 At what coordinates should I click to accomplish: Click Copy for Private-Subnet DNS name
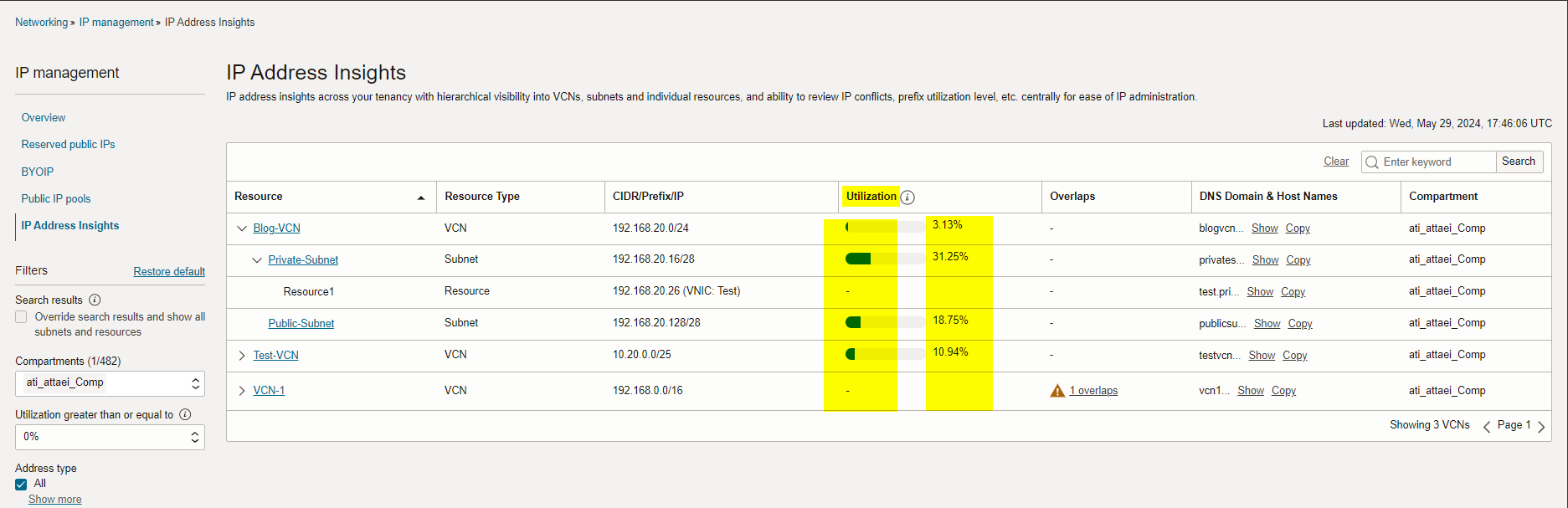[x=1298, y=260]
